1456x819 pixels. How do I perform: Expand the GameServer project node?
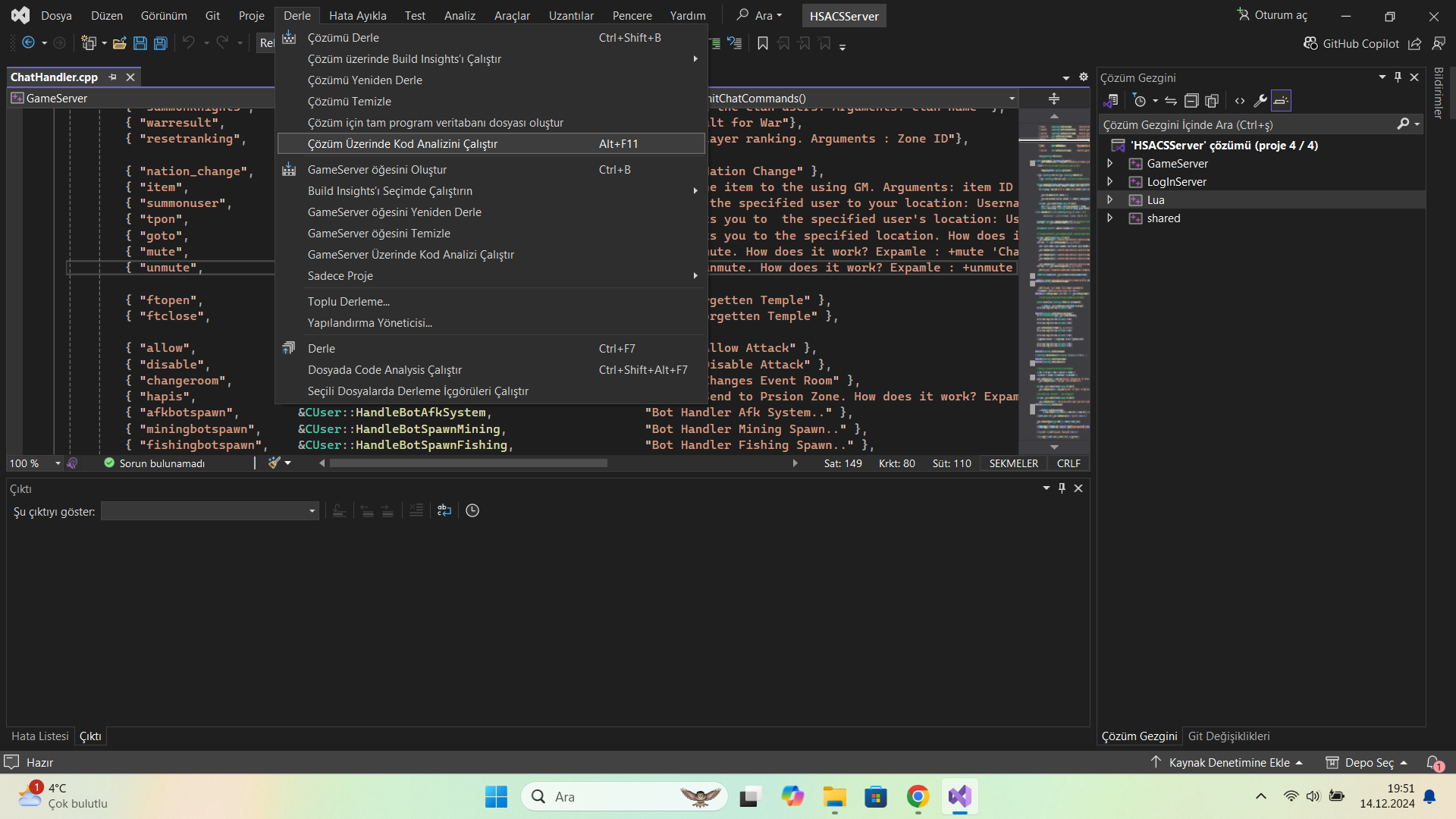1110,163
